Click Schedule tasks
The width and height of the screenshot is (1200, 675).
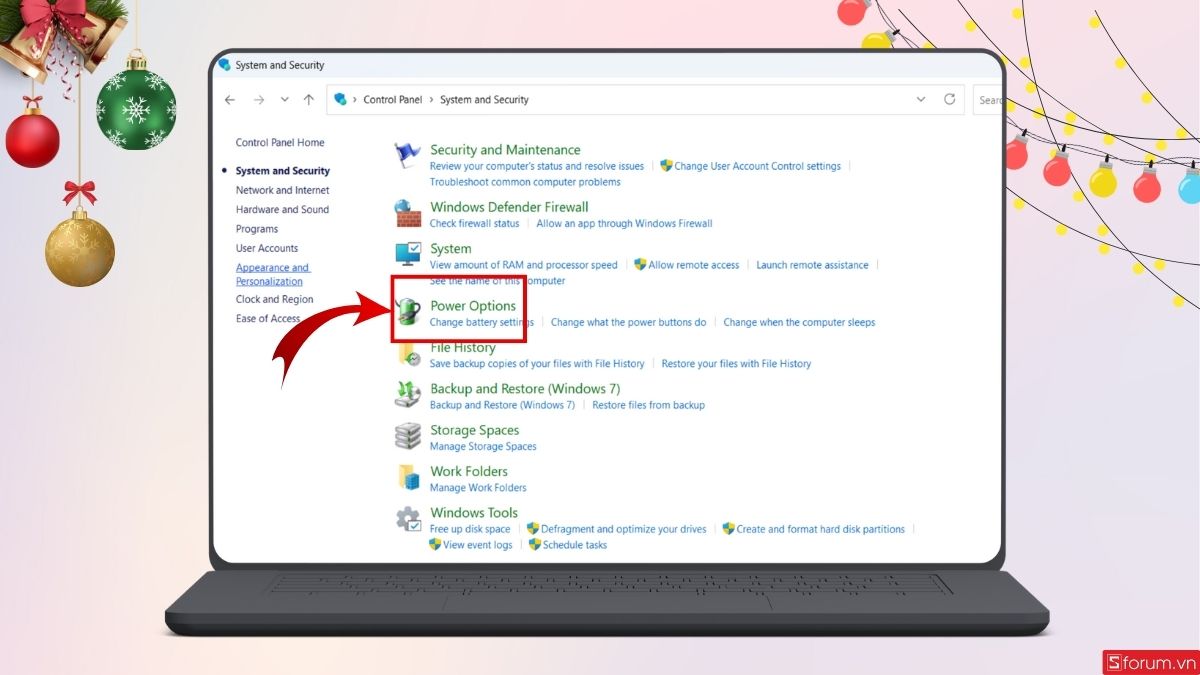pyautogui.click(x=575, y=546)
